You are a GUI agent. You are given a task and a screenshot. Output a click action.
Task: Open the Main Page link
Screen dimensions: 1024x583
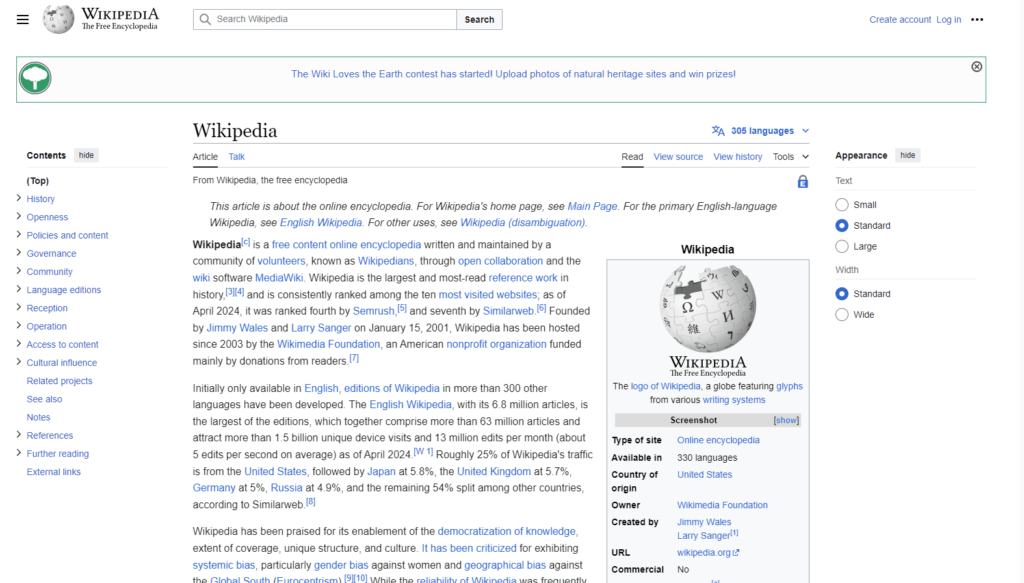click(x=592, y=206)
